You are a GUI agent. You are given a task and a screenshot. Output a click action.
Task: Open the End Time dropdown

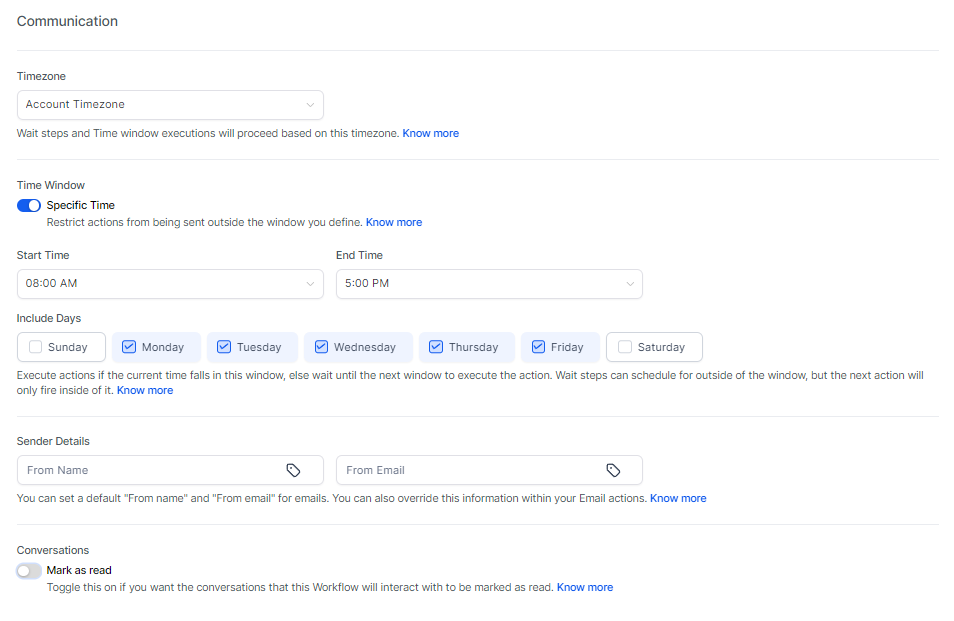(489, 284)
